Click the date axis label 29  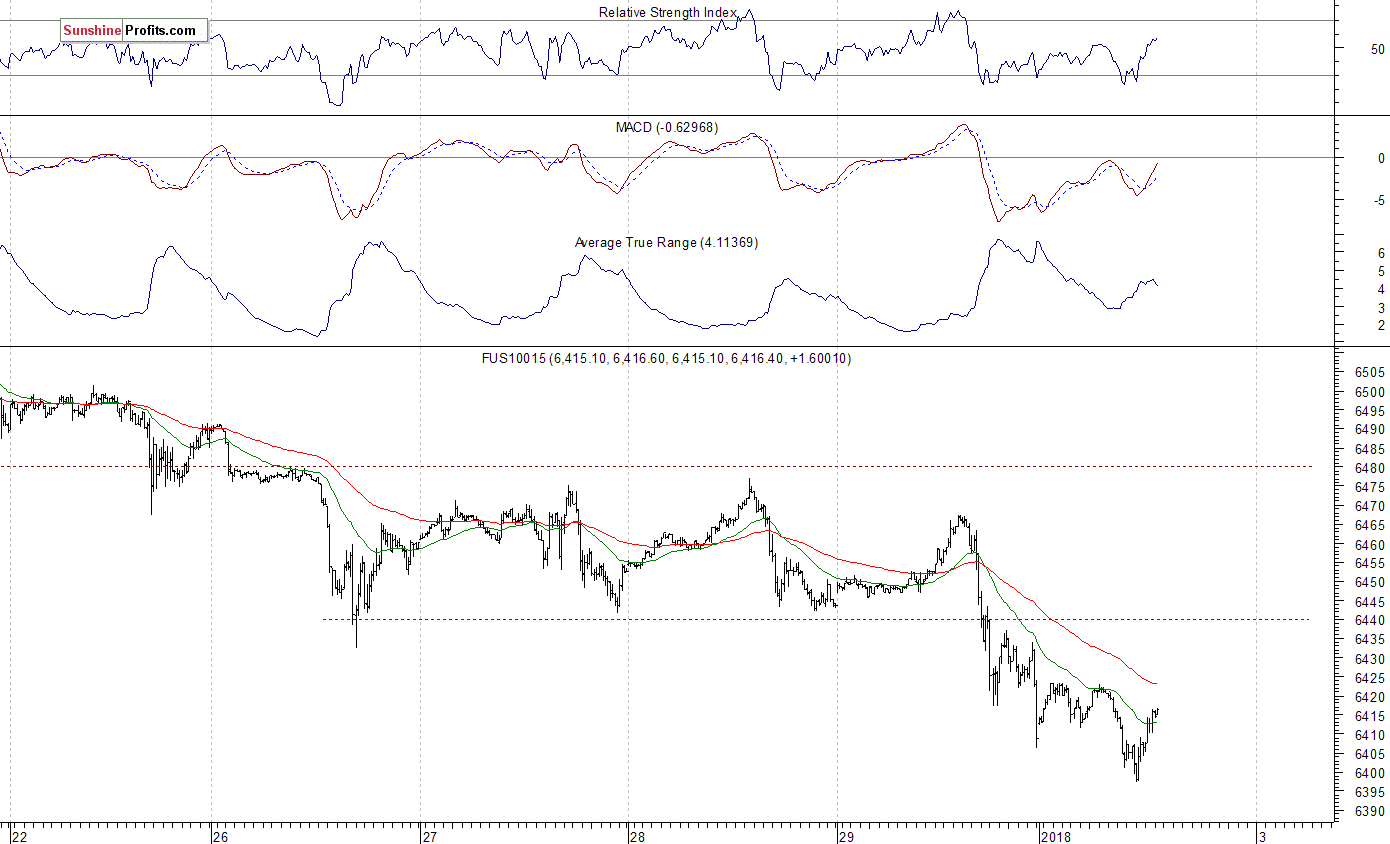[x=846, y=836]
